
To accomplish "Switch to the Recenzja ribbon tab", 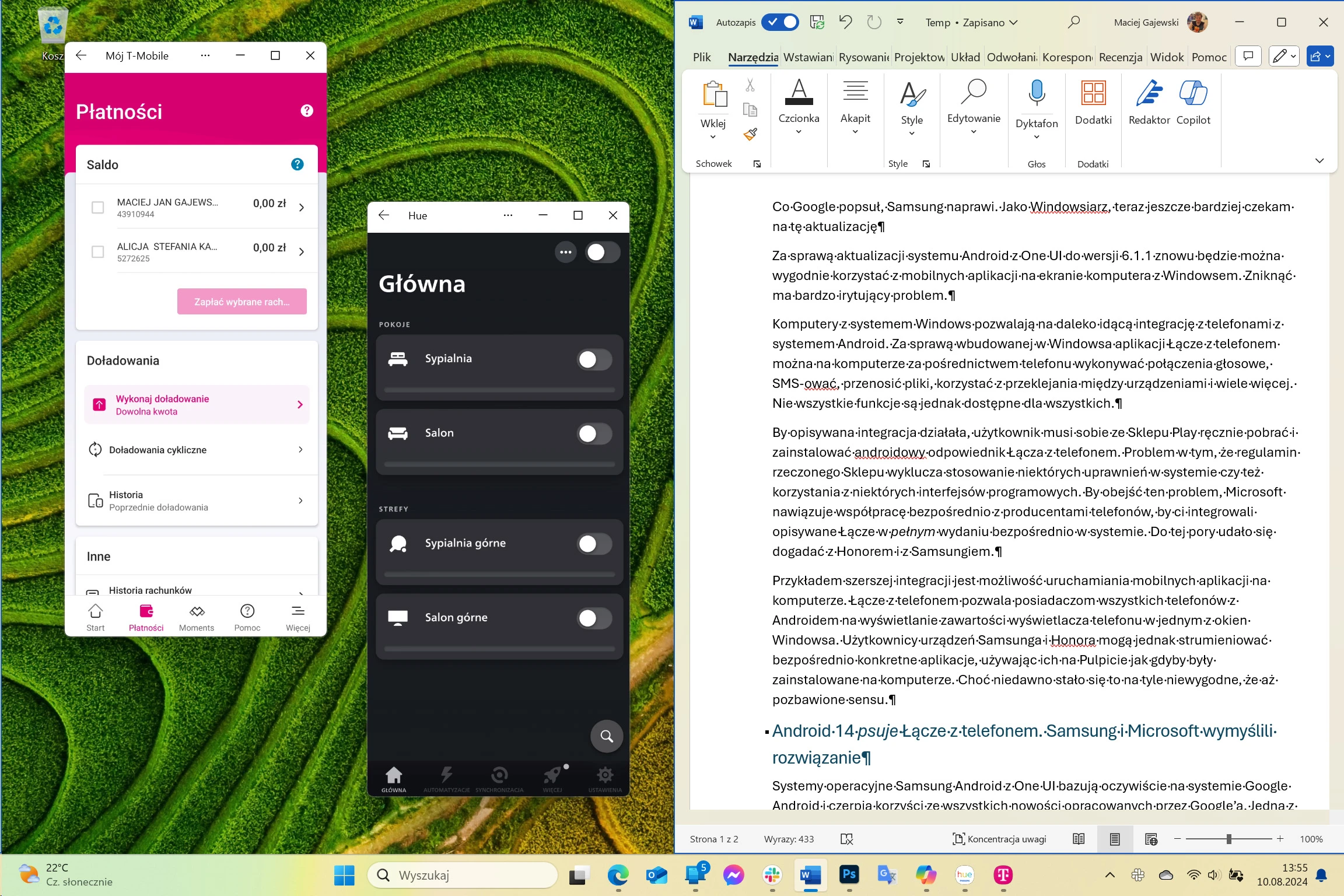I will coord(1121,57).
